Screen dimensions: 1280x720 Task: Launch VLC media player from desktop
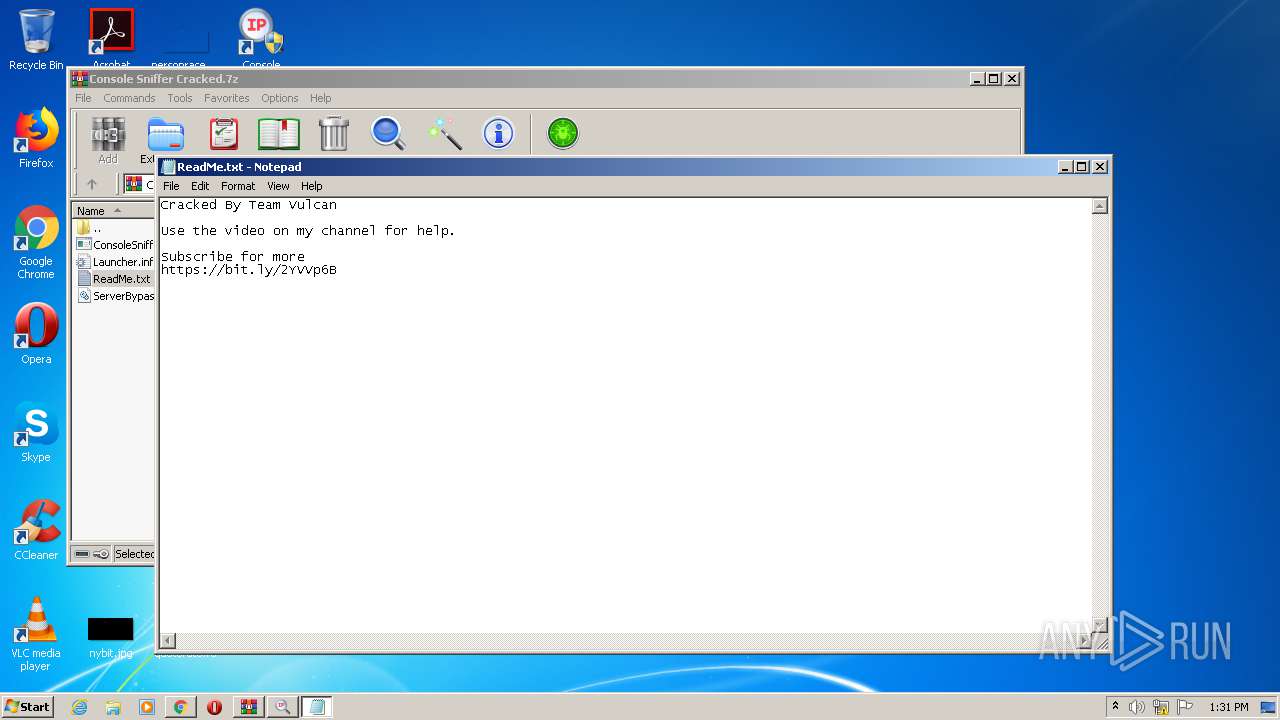36,634
